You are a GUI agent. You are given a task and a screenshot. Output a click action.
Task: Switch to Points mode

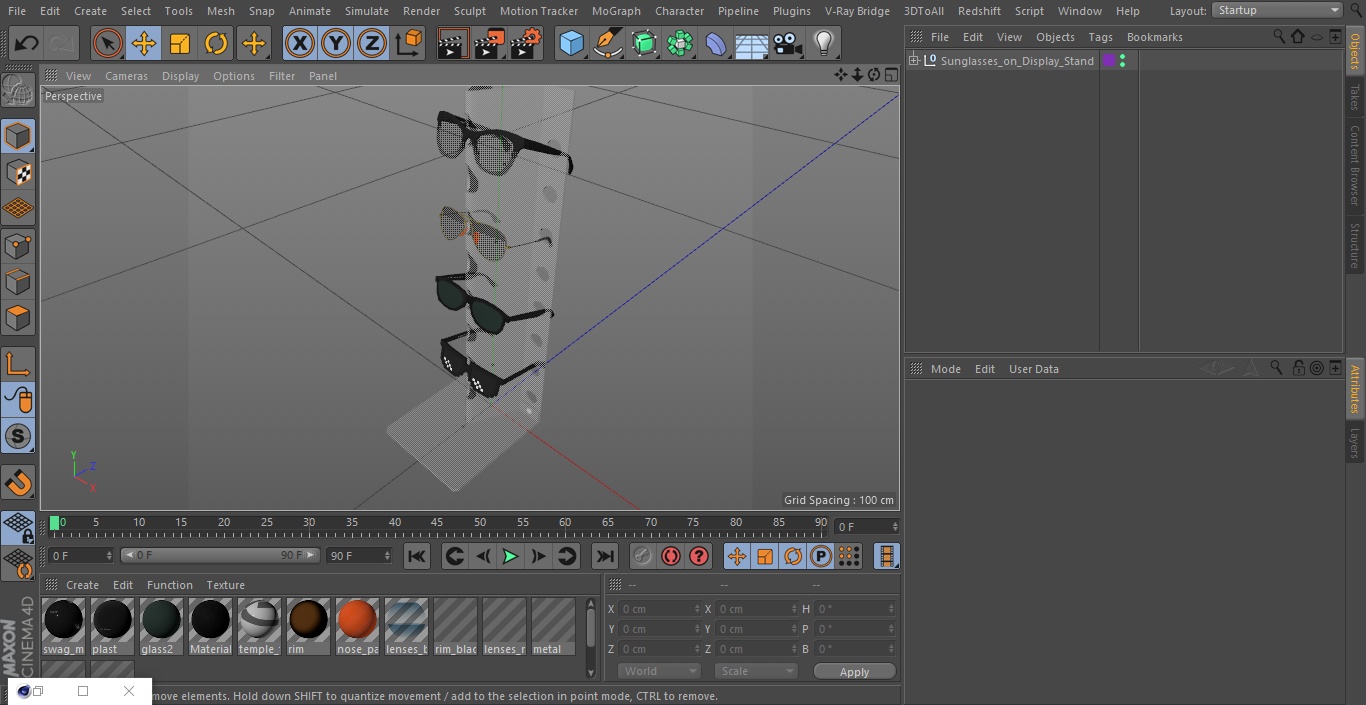[18, 246]
